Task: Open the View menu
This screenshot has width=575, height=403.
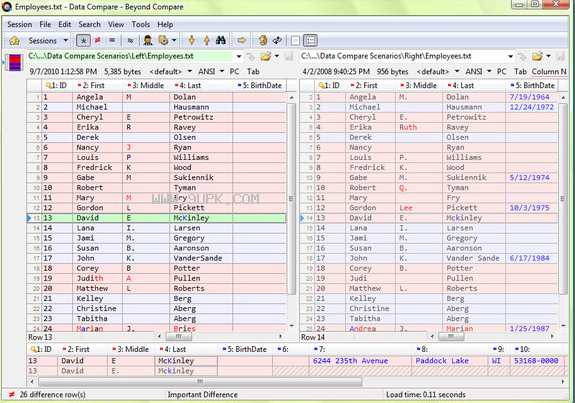Action: 116,25
